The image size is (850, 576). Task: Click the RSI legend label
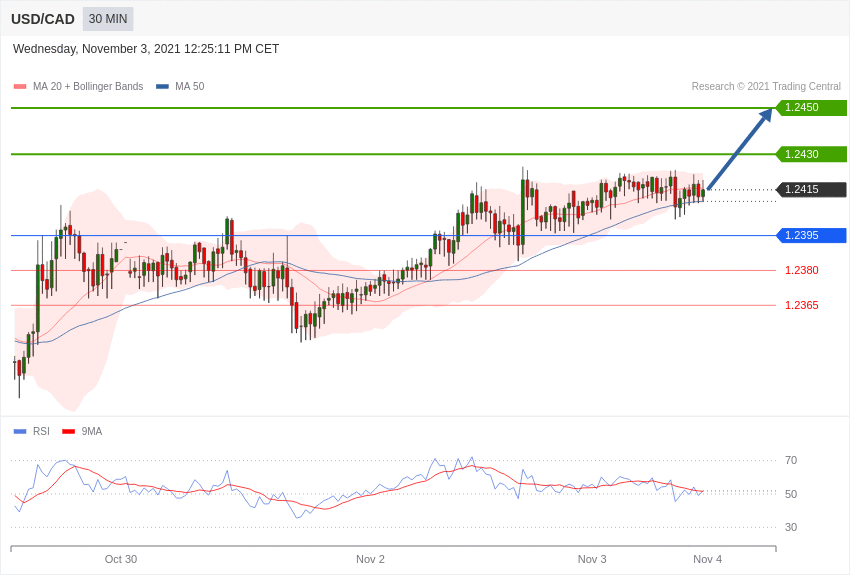[41, 431]
